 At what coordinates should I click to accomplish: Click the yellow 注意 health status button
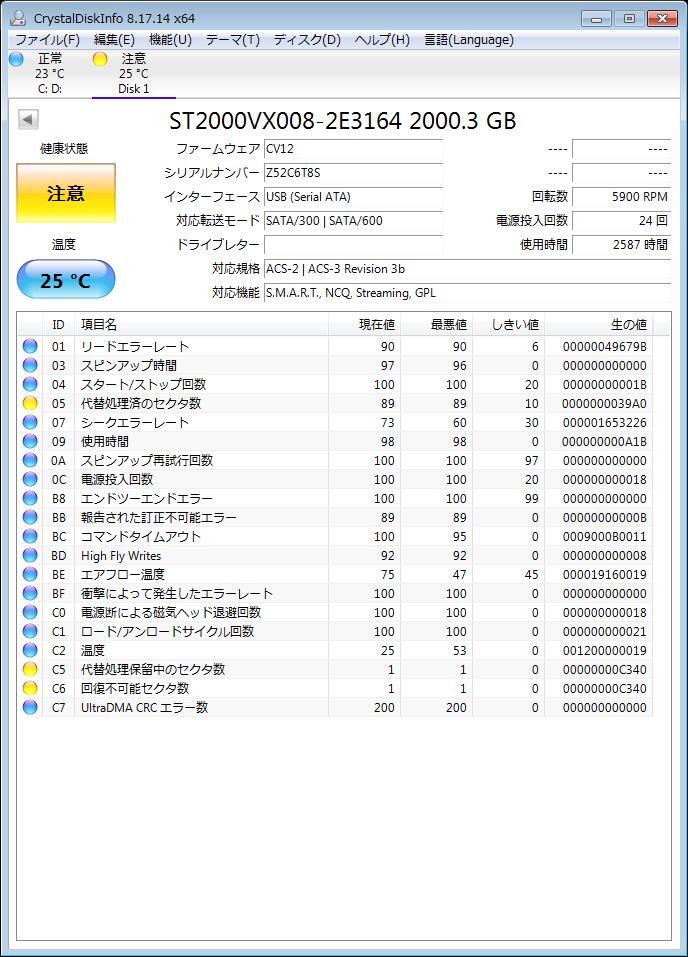[x=66, y=193]
